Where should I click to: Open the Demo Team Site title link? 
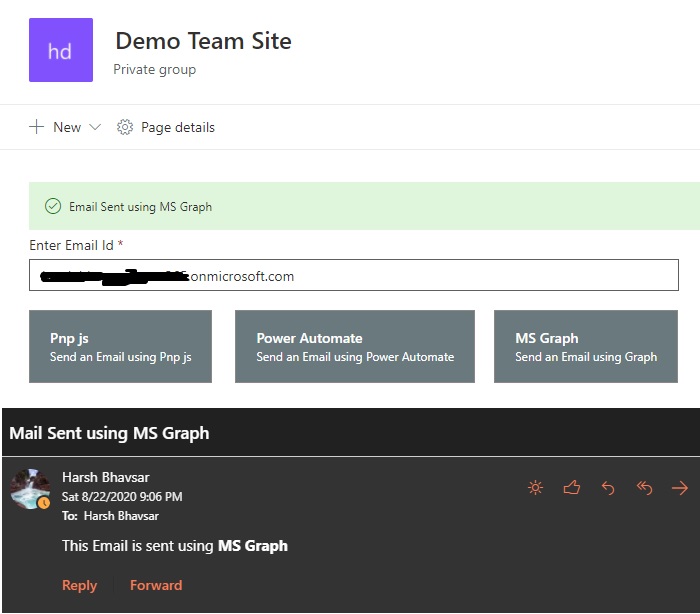(x=203, y=41)
